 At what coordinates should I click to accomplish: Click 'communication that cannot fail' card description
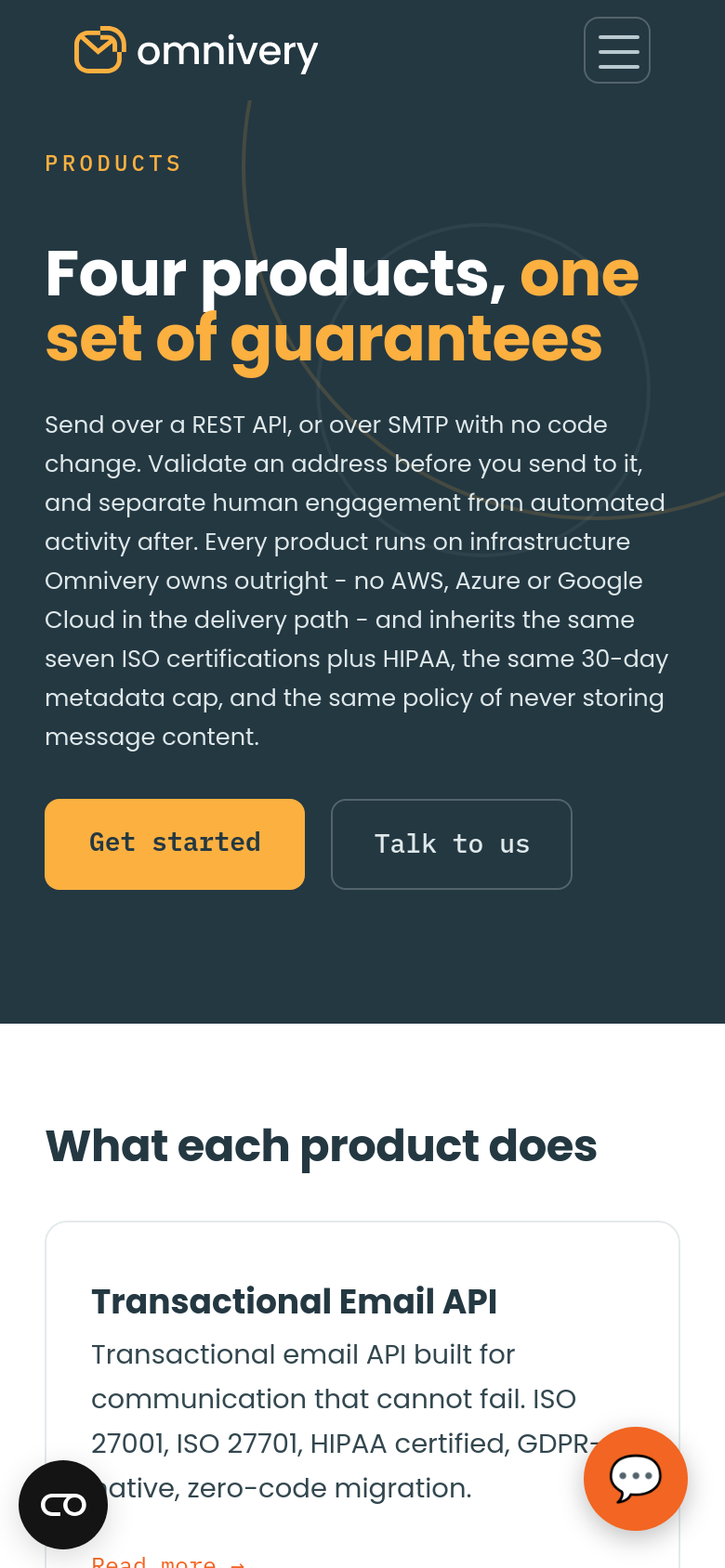point(334,1399)
